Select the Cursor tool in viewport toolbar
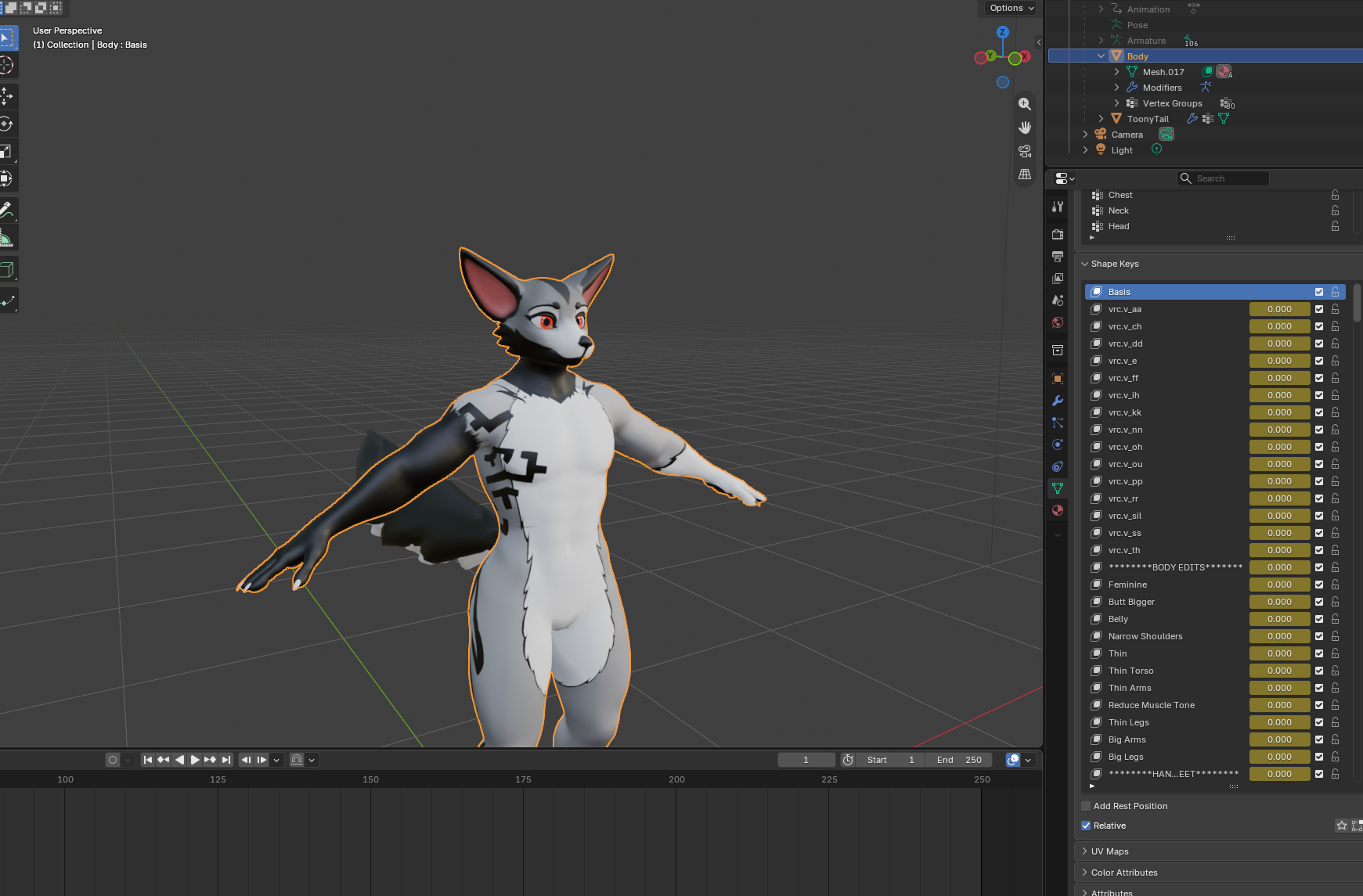The image size is (1363, 896). [6, 66]
